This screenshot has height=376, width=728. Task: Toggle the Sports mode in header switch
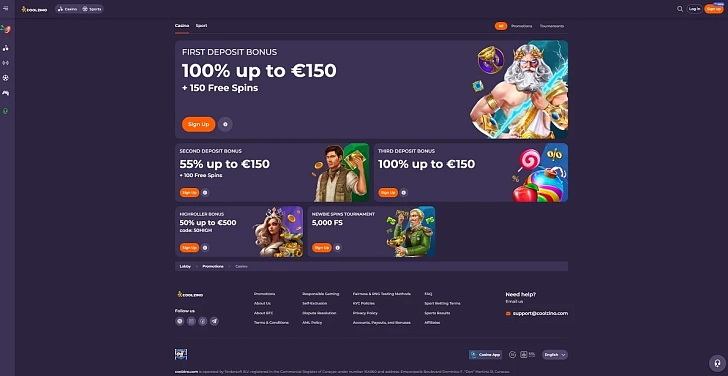tap(92, 9)
